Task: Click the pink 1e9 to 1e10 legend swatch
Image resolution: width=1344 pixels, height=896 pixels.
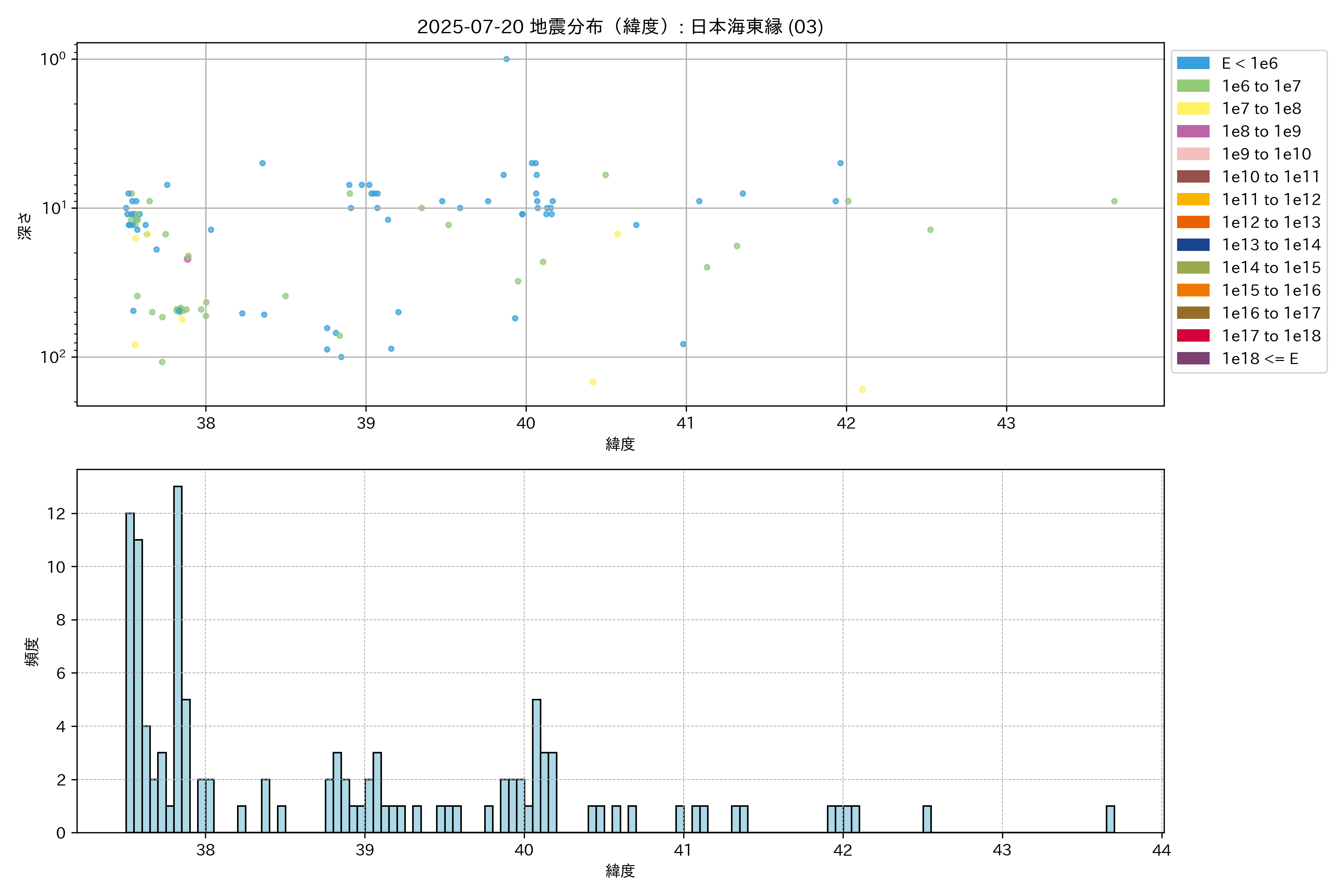Action: (1192, 154)
